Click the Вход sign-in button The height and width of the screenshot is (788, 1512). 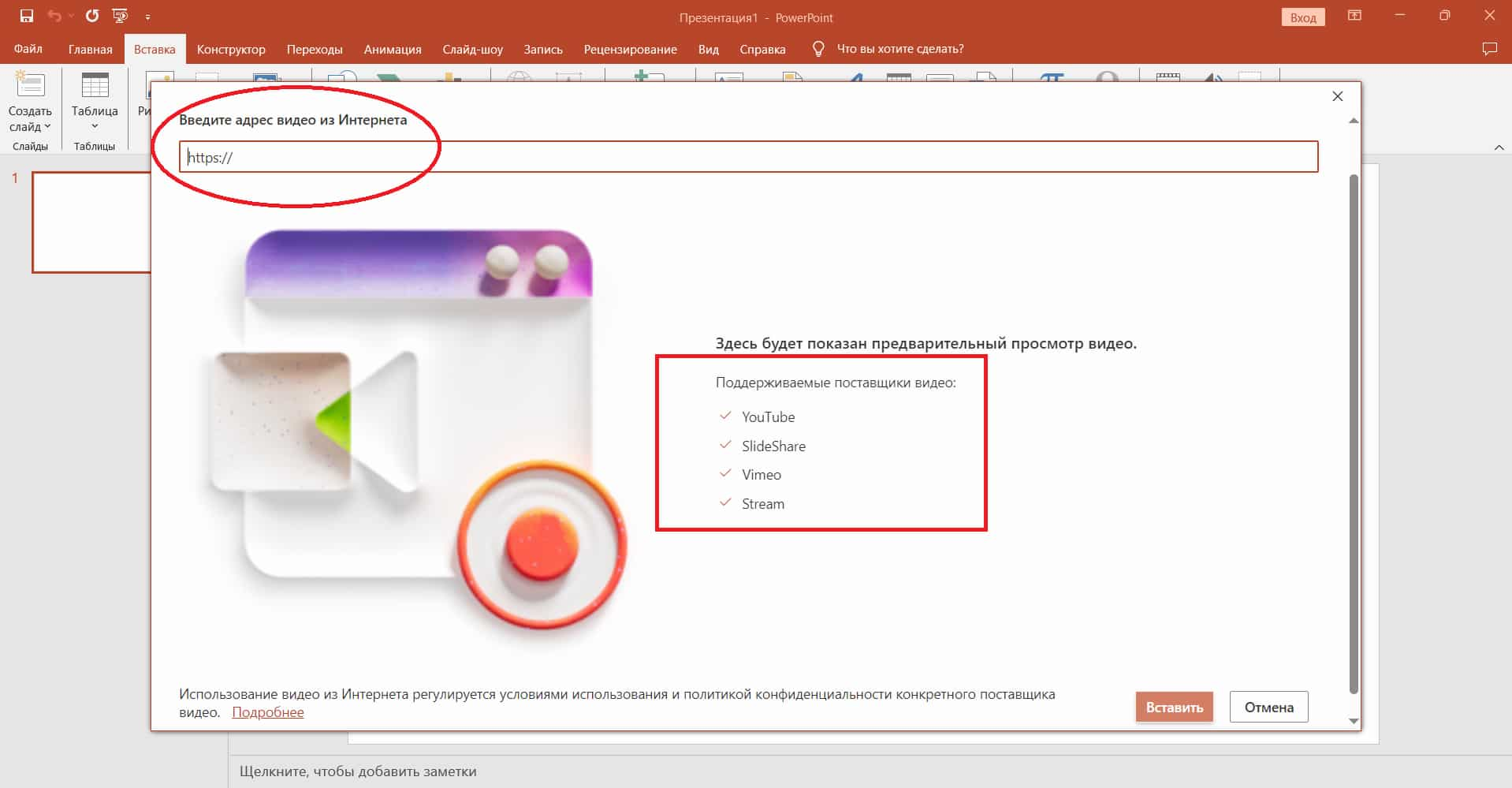(x=1303, y=17)
